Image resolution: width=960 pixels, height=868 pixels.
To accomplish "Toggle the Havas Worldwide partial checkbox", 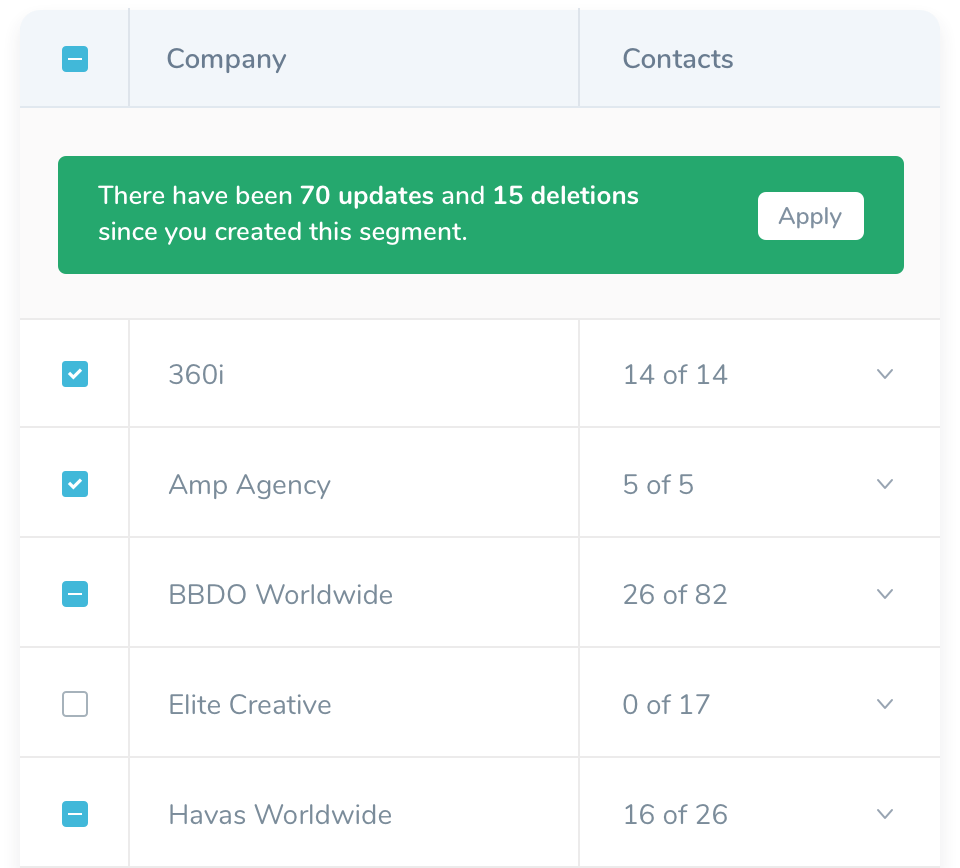I will click(75, 815).
